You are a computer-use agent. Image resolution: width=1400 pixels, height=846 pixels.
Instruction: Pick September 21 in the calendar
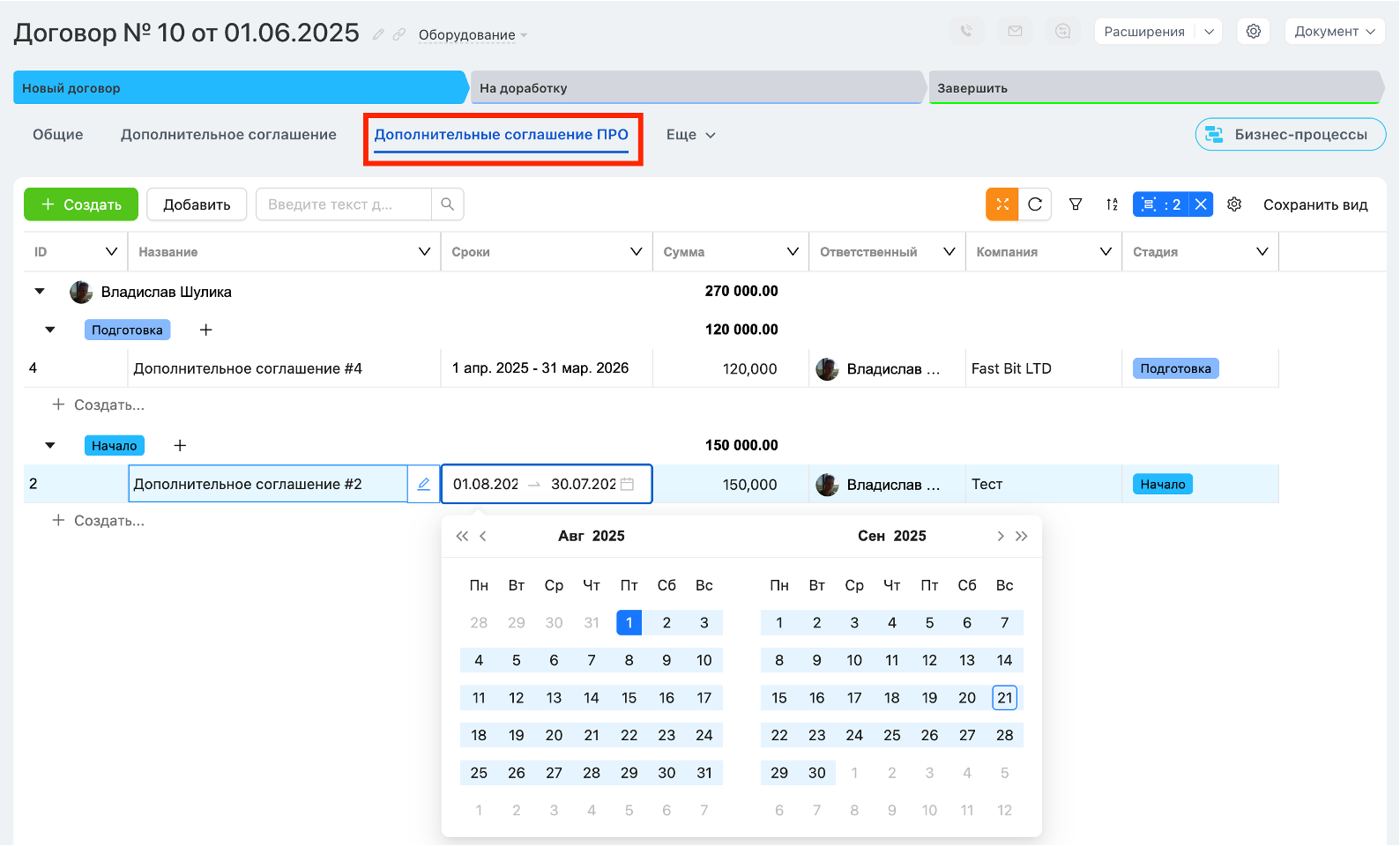coord(1004,698)
